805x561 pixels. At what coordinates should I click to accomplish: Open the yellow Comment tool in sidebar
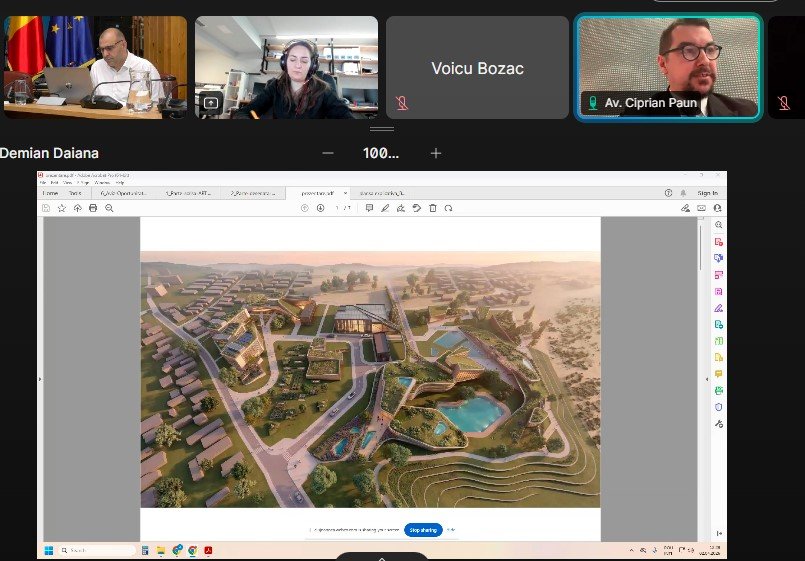[718, 374]
